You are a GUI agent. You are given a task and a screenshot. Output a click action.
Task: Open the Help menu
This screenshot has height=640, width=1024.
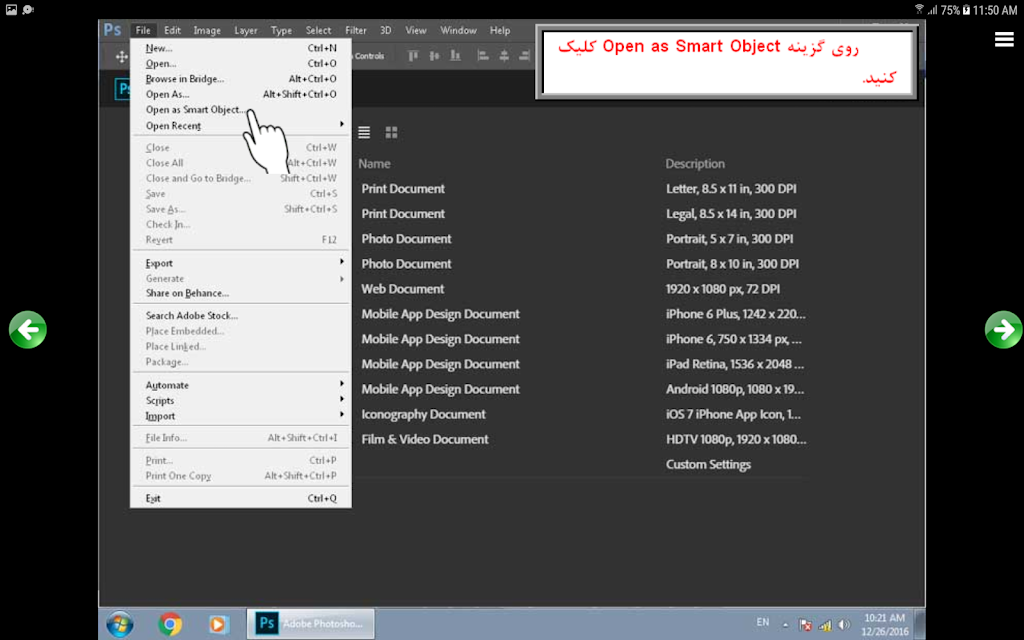[x=500, y=30]
